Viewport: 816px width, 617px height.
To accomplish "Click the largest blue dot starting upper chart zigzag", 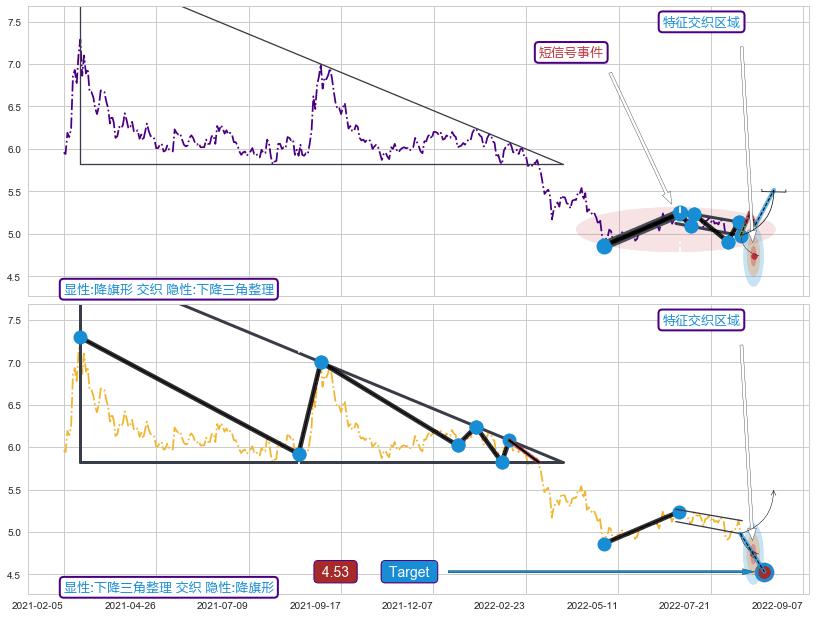I will coord(604,246).
